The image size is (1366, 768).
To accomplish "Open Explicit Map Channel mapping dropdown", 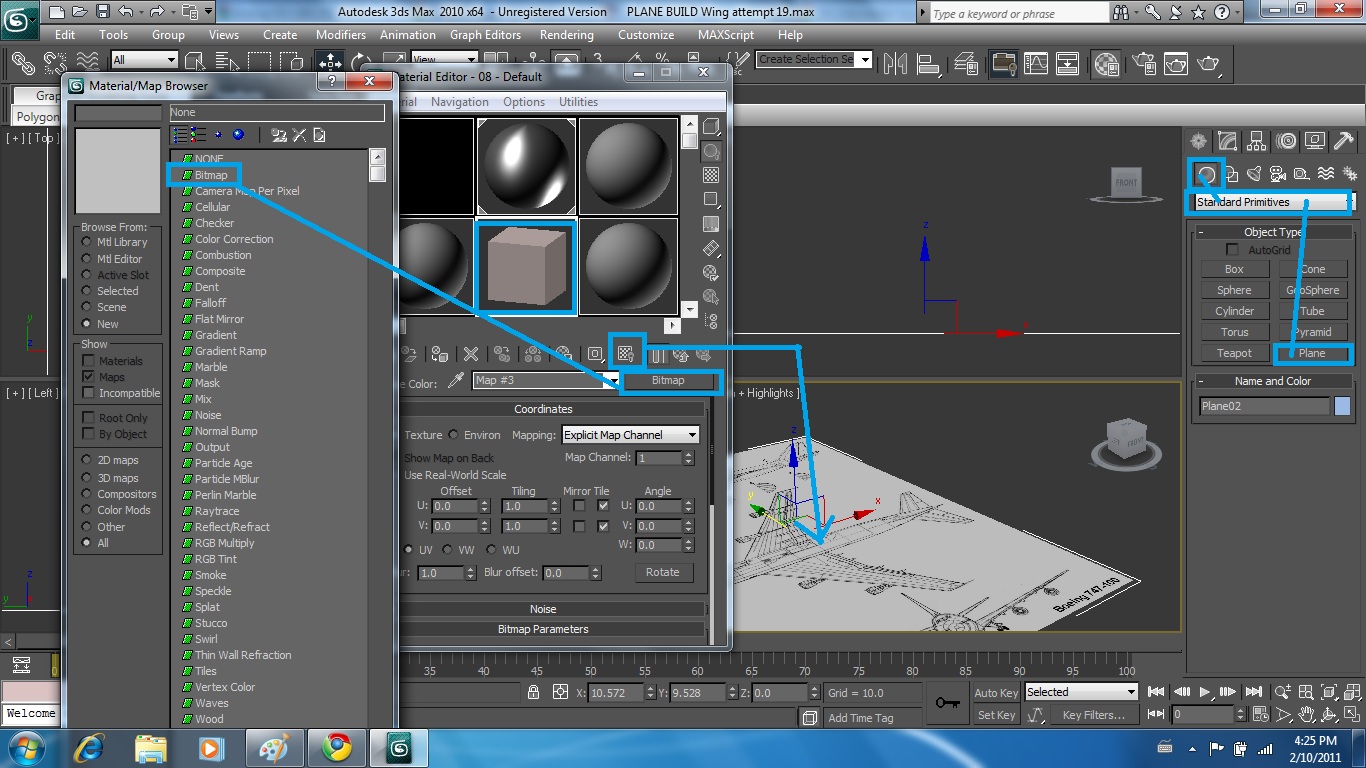I will click(x=630, y=435).
